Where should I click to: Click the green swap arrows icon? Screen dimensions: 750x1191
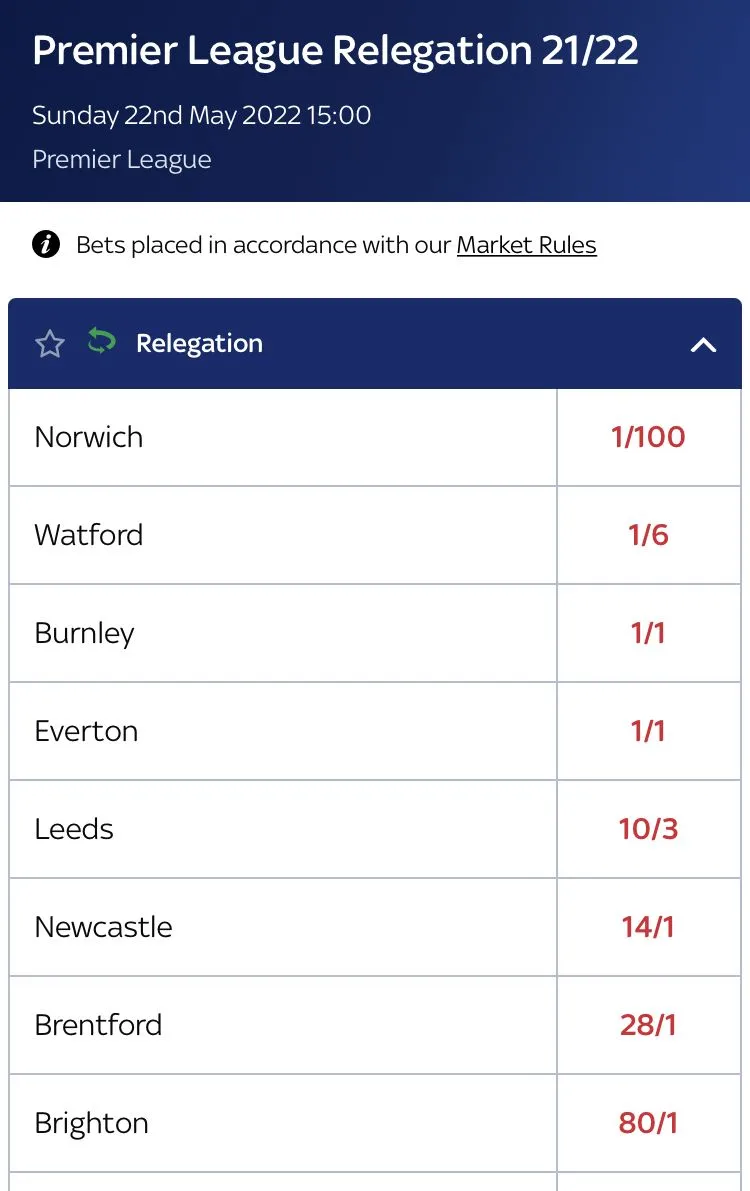[x=101, y=342]
